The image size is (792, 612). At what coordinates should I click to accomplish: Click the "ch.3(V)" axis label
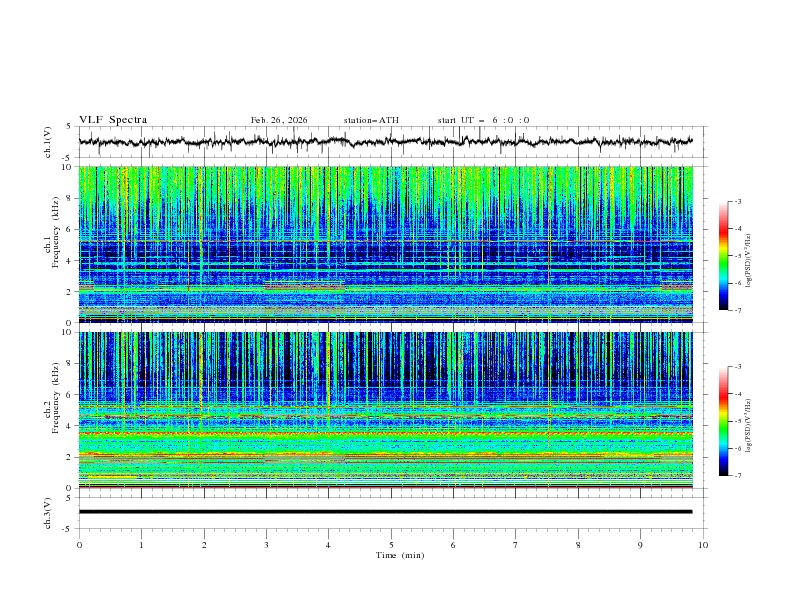48,513
